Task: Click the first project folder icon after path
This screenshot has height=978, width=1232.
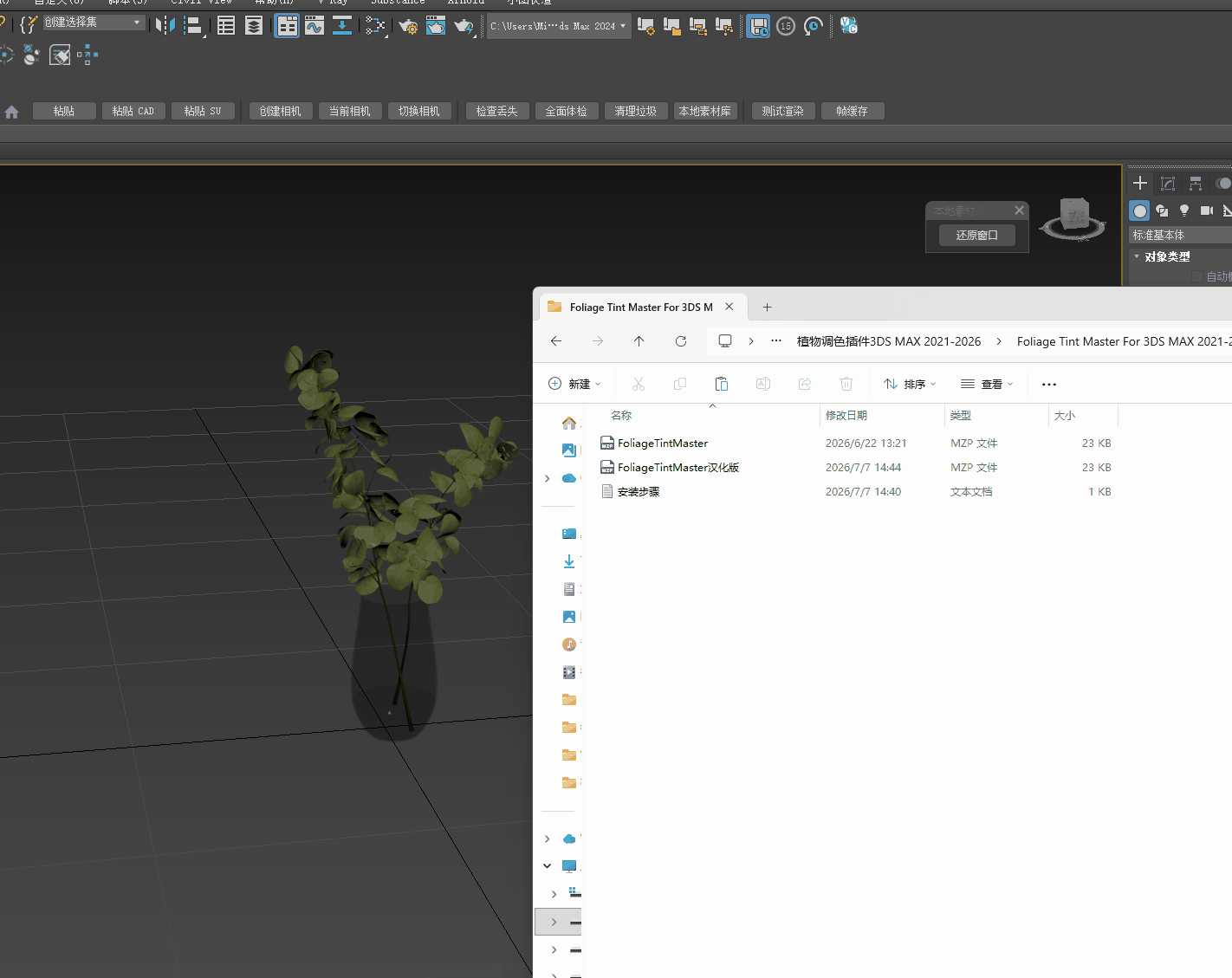Action: (x=645, y=26)
